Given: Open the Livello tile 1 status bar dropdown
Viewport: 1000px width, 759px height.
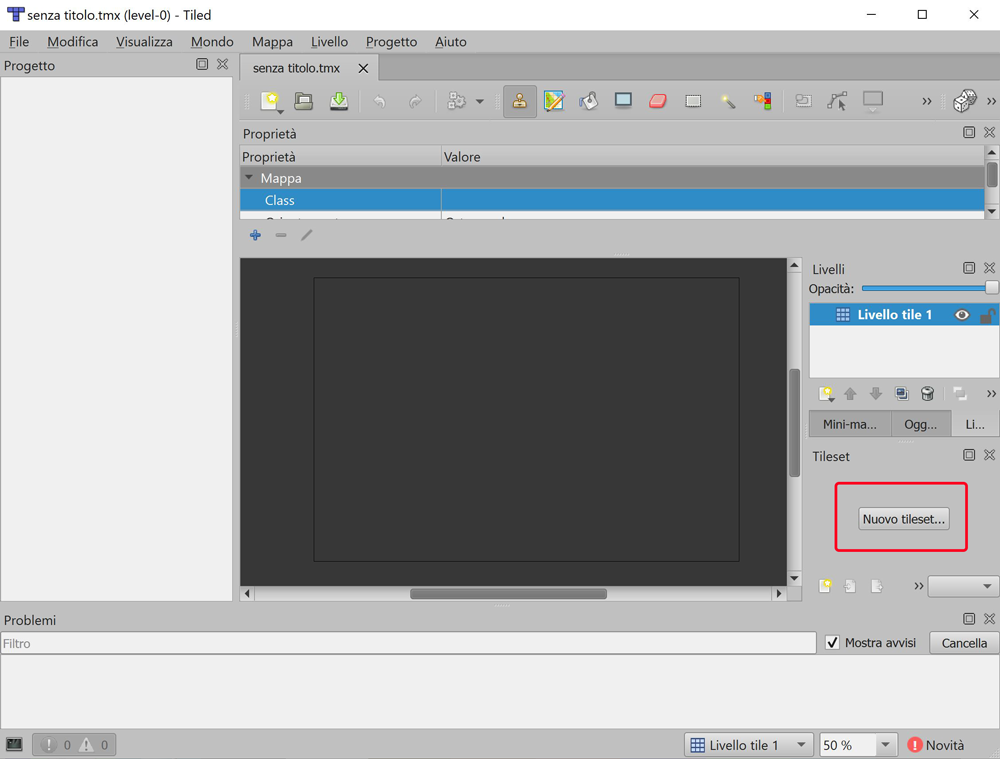Looking at the screenshot, I should pos(749,744).
